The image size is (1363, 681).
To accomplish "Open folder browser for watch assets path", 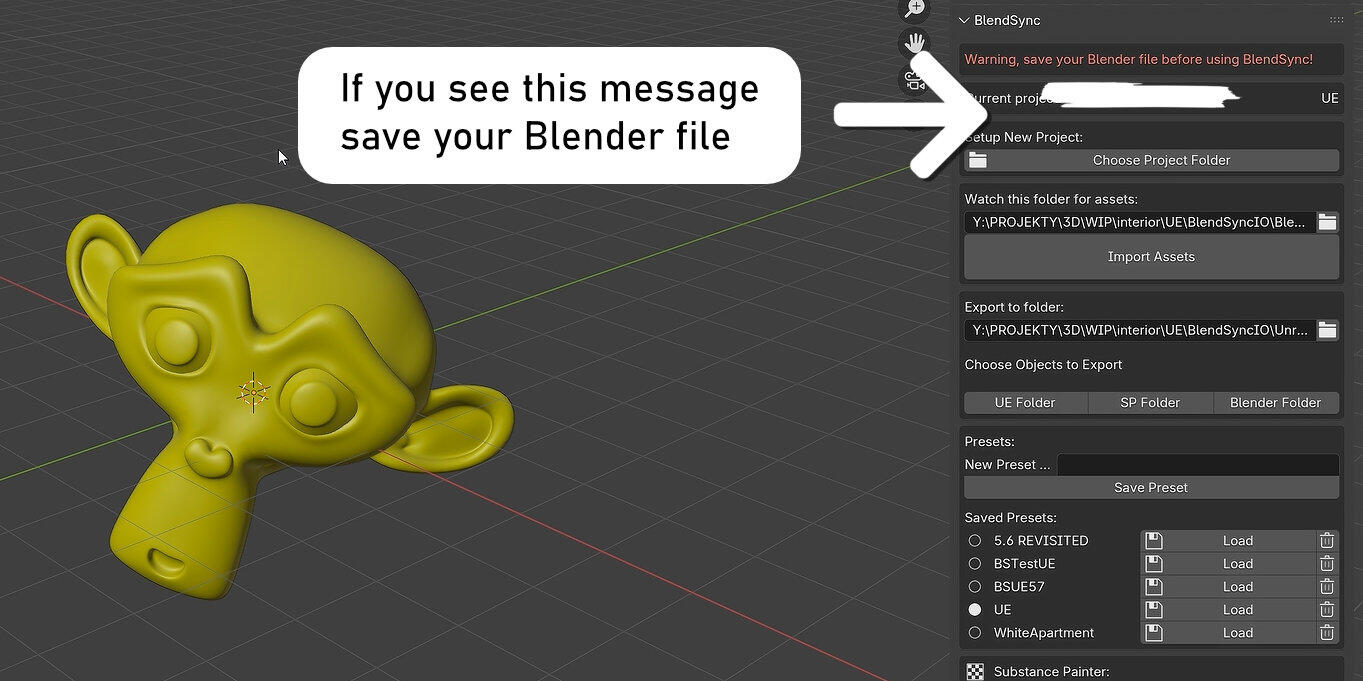I will click(x=1327, y=222).
